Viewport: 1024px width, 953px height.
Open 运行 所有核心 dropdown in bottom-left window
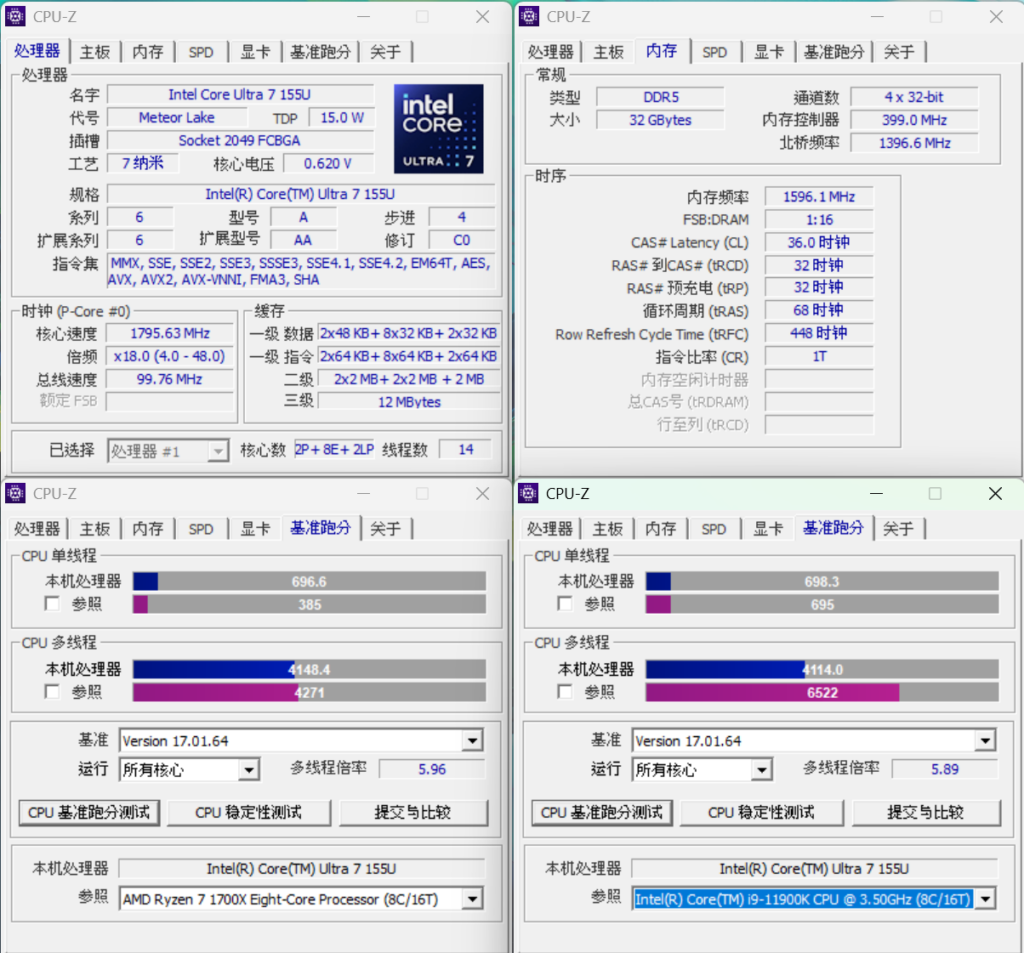pos(189,769)
